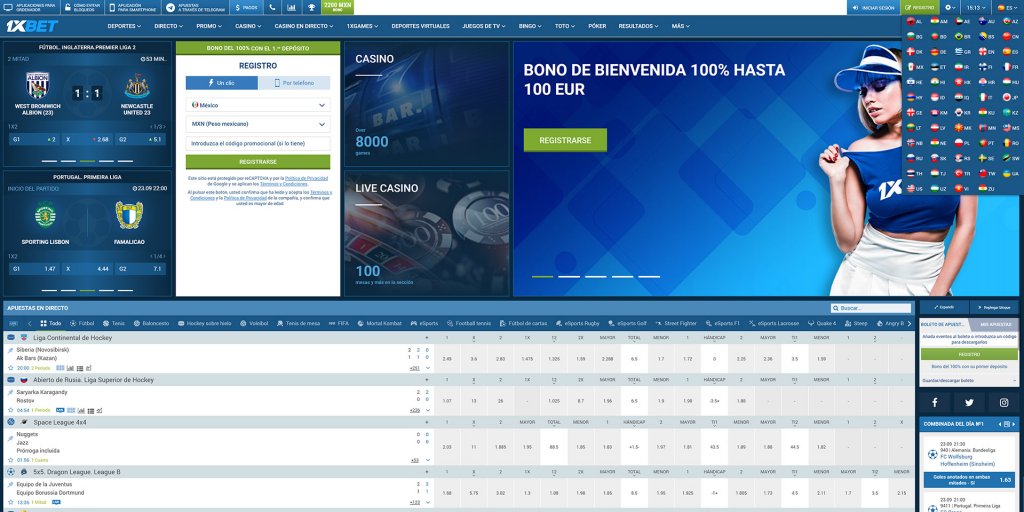Choose the EN English flag language
The height and width of the screenshot is (512, 1024).
coord(987,52)
